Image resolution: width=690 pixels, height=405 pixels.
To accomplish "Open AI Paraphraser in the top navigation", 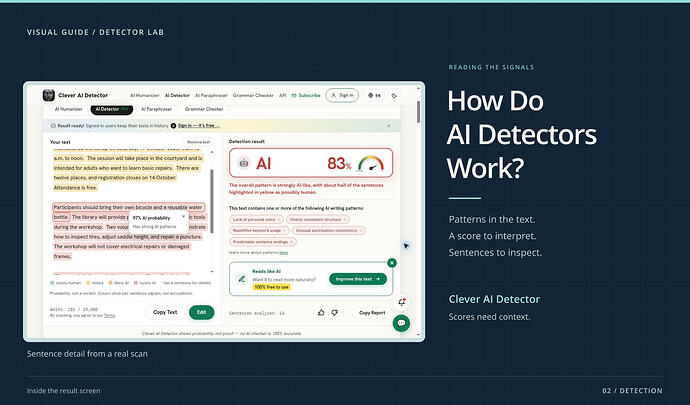I will (211, 96).
